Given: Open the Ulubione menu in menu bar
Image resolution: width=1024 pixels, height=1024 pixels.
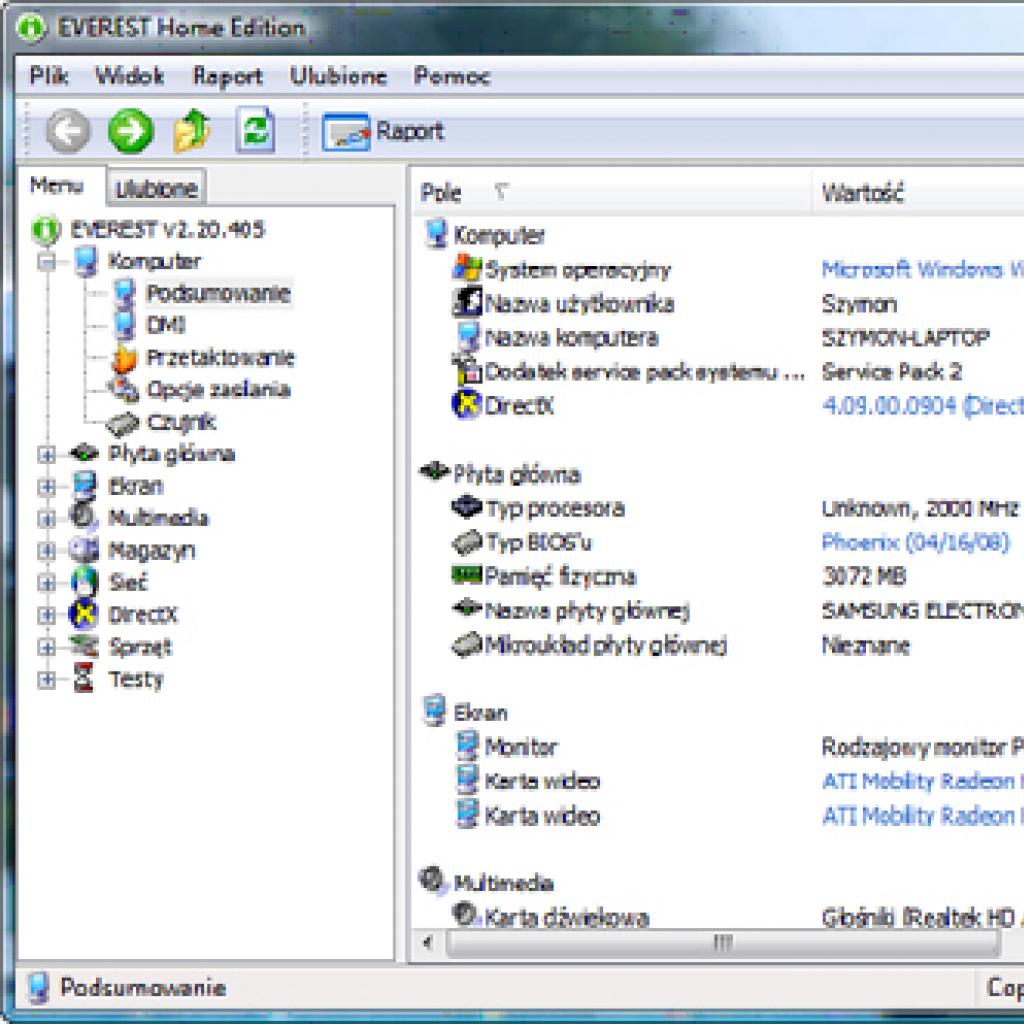Looking at the screenshot, I should click(338, 76).
